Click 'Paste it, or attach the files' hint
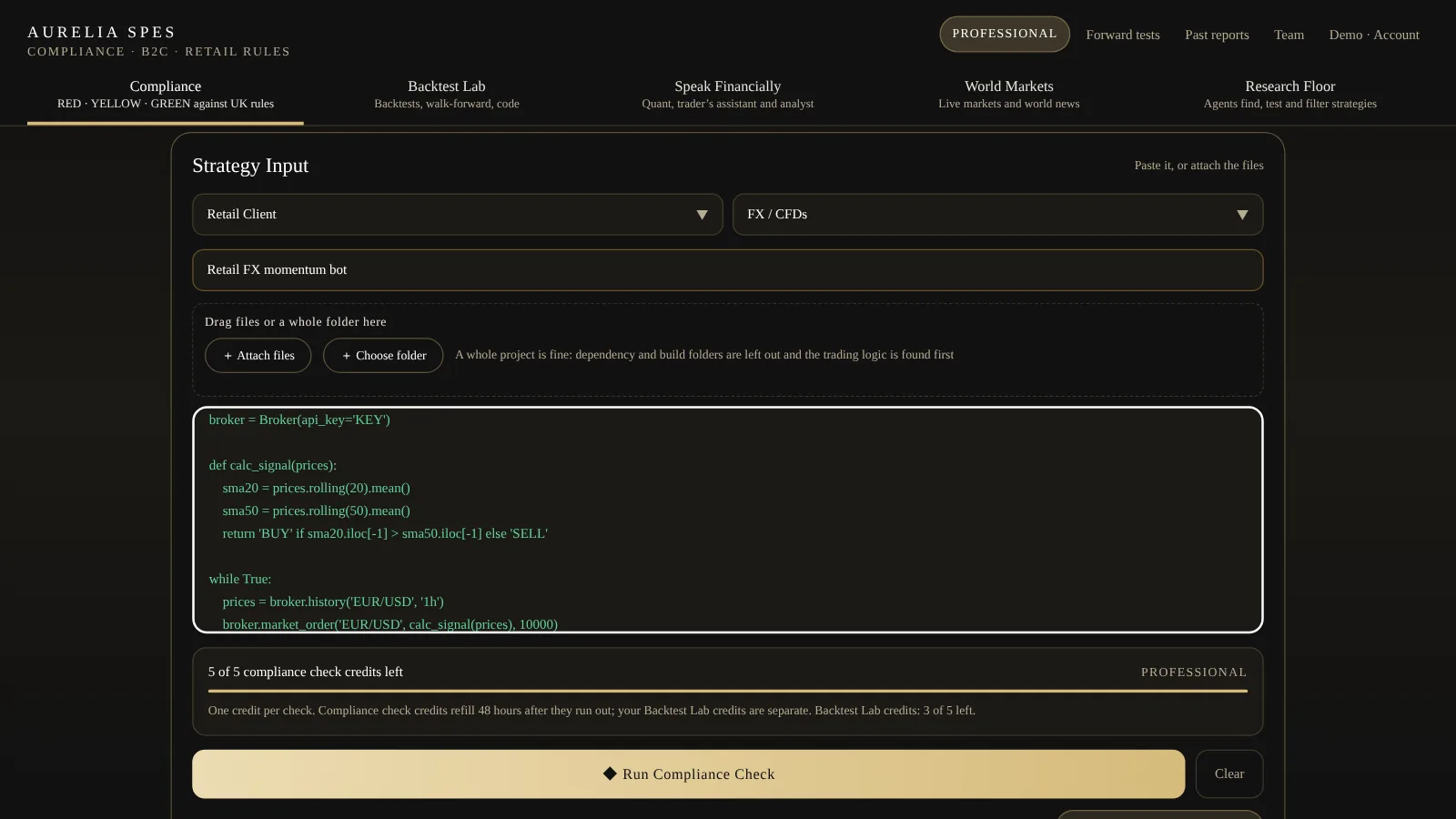Image resolution: width=1456 pixels, height=819 pixels. [x=1198, y=166]
